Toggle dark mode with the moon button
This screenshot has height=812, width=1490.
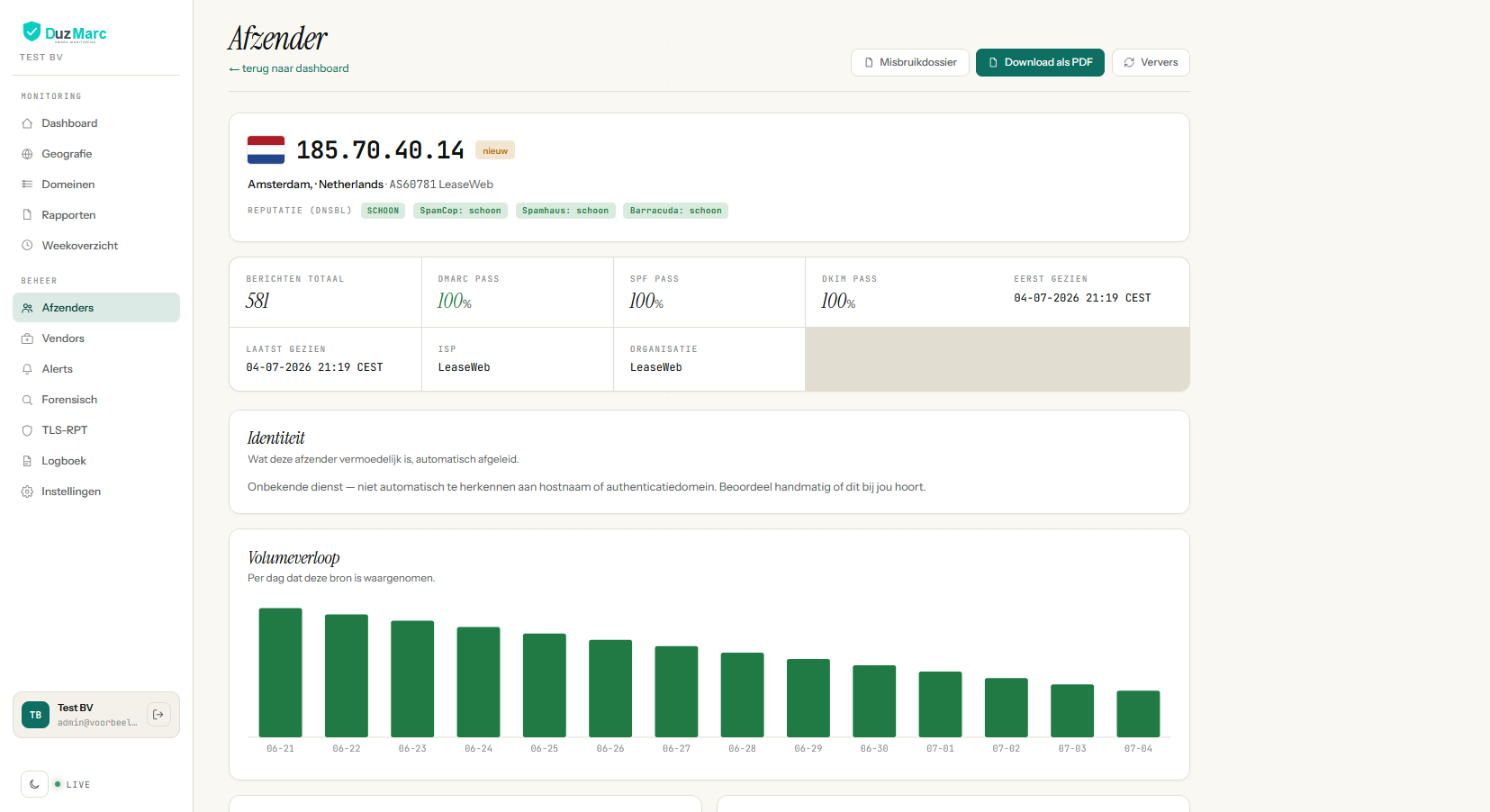[x=34, y=784]
